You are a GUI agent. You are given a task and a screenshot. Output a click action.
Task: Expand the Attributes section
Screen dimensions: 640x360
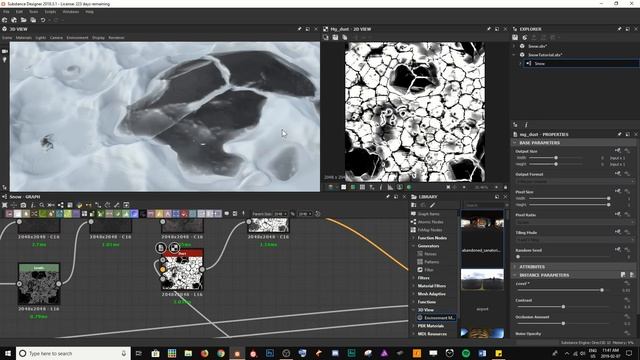click(x=515, y=267)
